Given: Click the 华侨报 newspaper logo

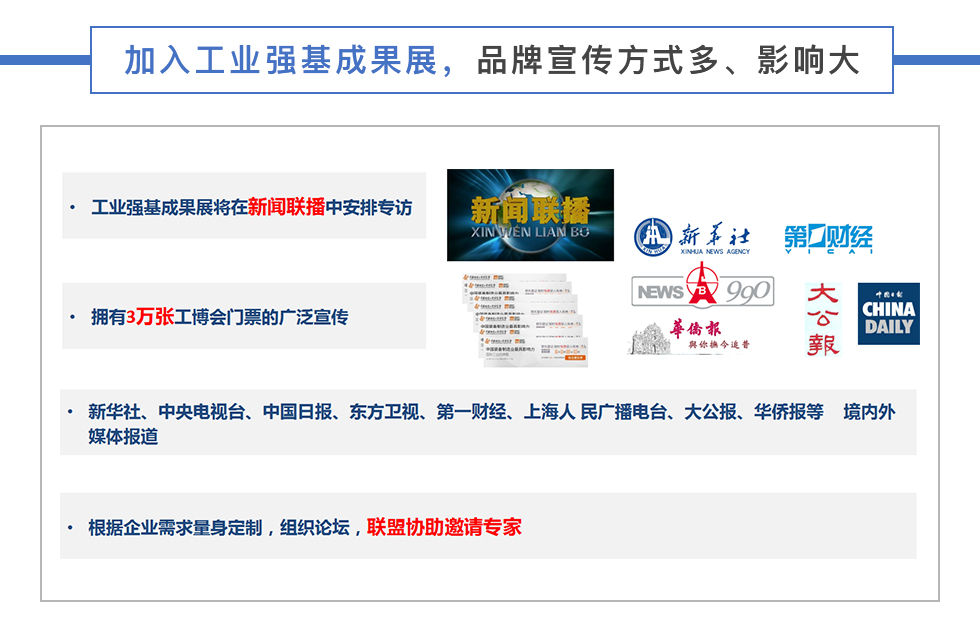Looking at the screenshot, I should (x=689, y=337).
